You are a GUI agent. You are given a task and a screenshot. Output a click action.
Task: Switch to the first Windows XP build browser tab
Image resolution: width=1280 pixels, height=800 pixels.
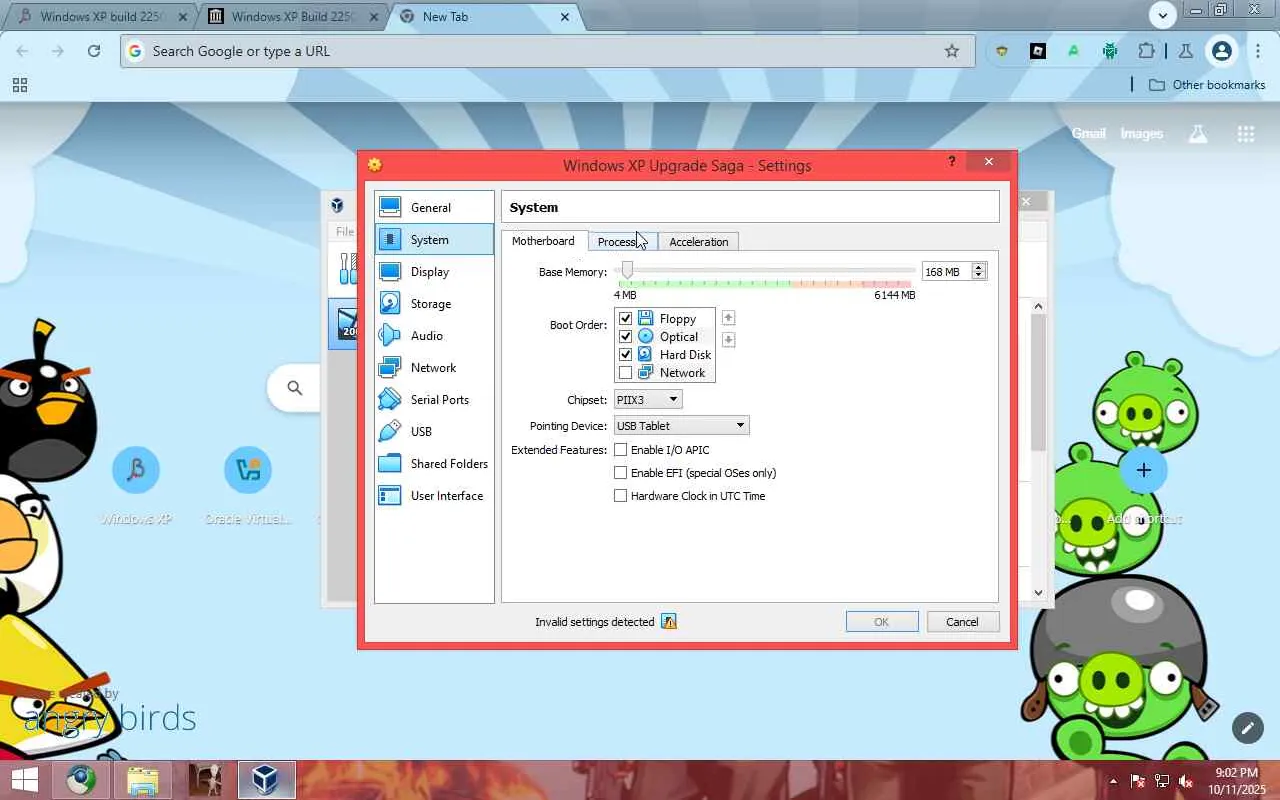tap(101, 17)
